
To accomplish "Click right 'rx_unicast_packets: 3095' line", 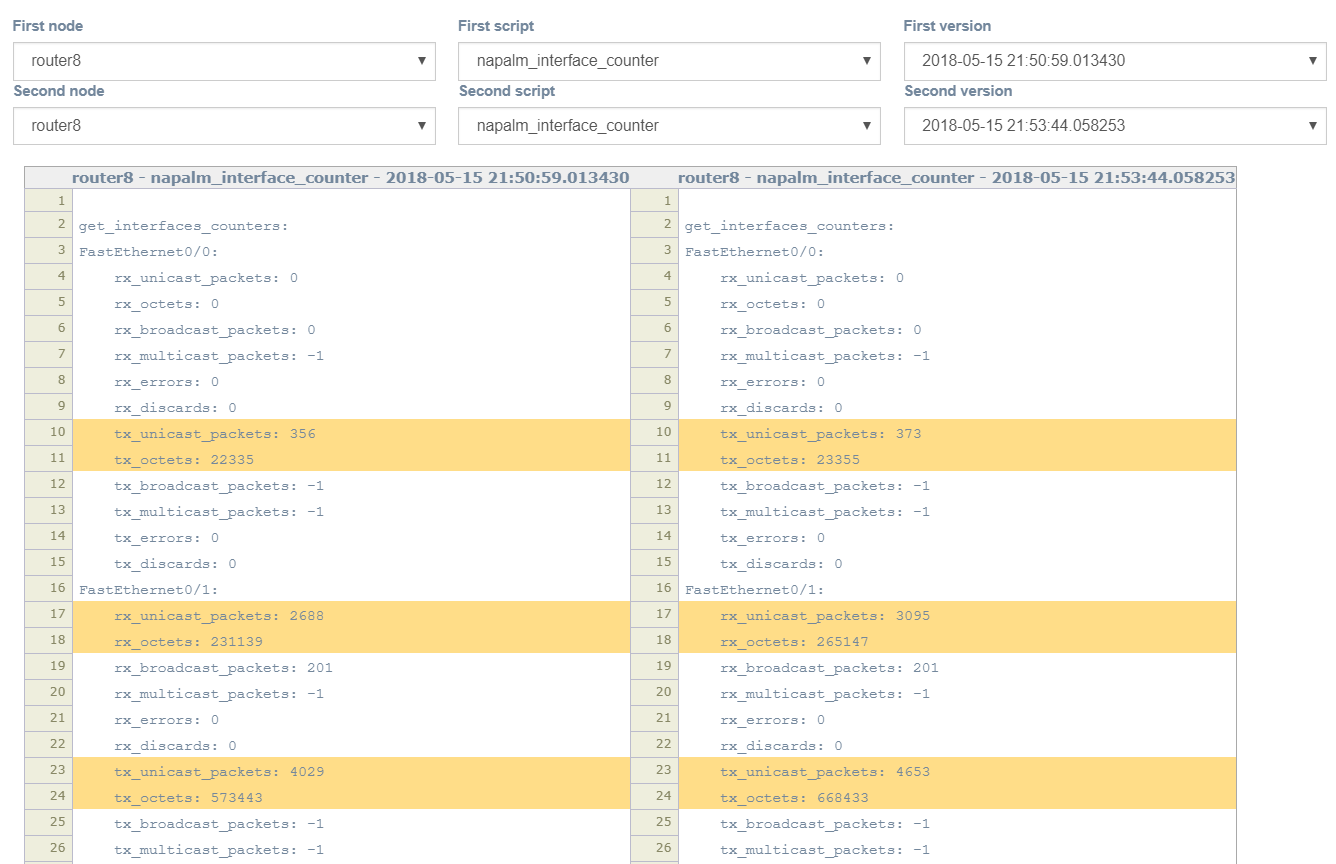I will pos(957,615).
